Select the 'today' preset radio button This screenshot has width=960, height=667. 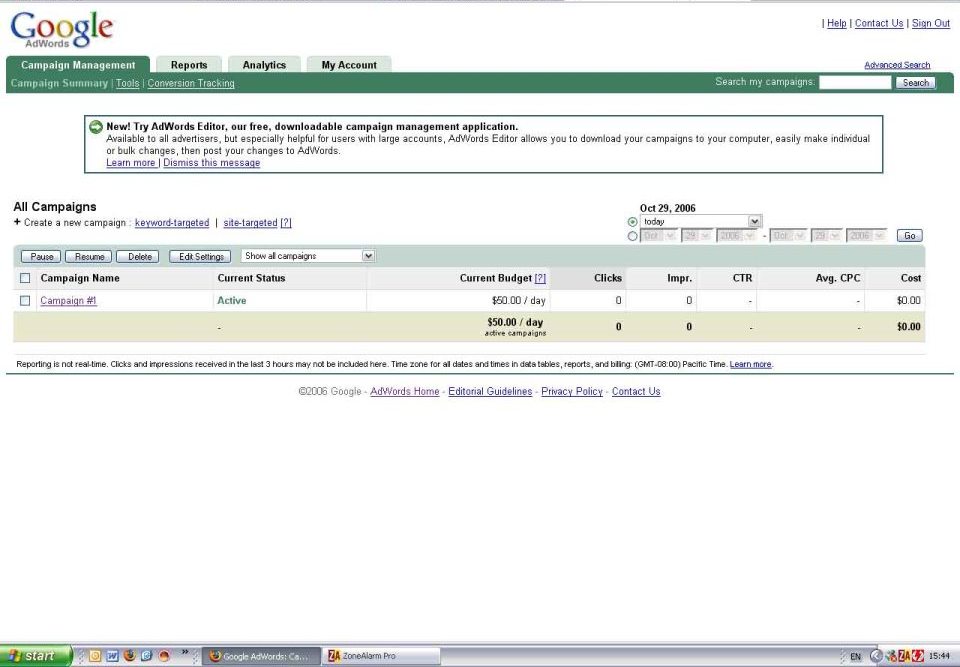(x=632, y=222)
